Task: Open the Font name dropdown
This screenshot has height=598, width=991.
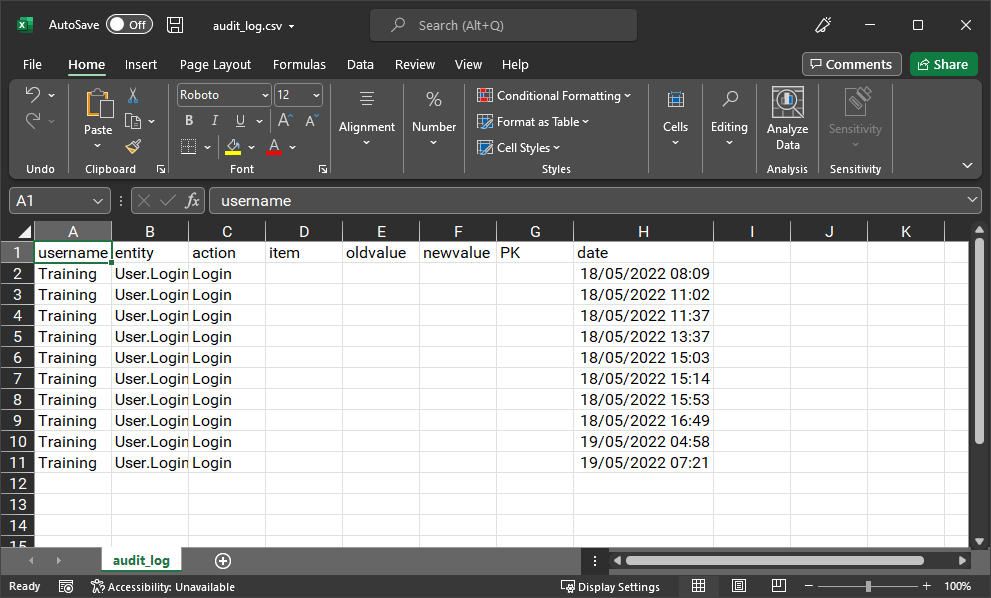Action: pos(265,95)
